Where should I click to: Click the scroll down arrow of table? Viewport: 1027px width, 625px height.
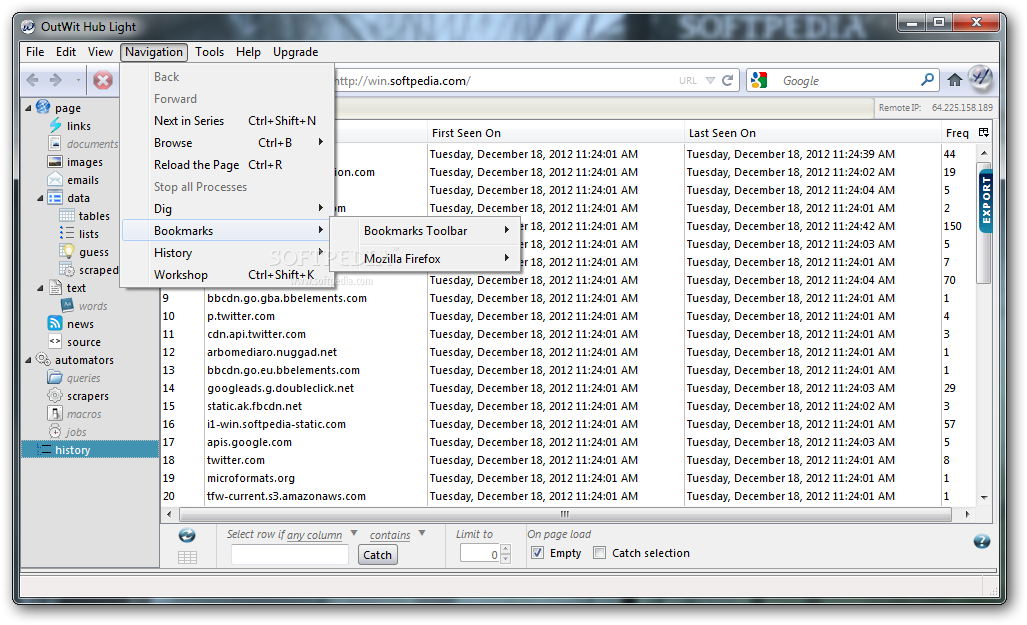984,498
